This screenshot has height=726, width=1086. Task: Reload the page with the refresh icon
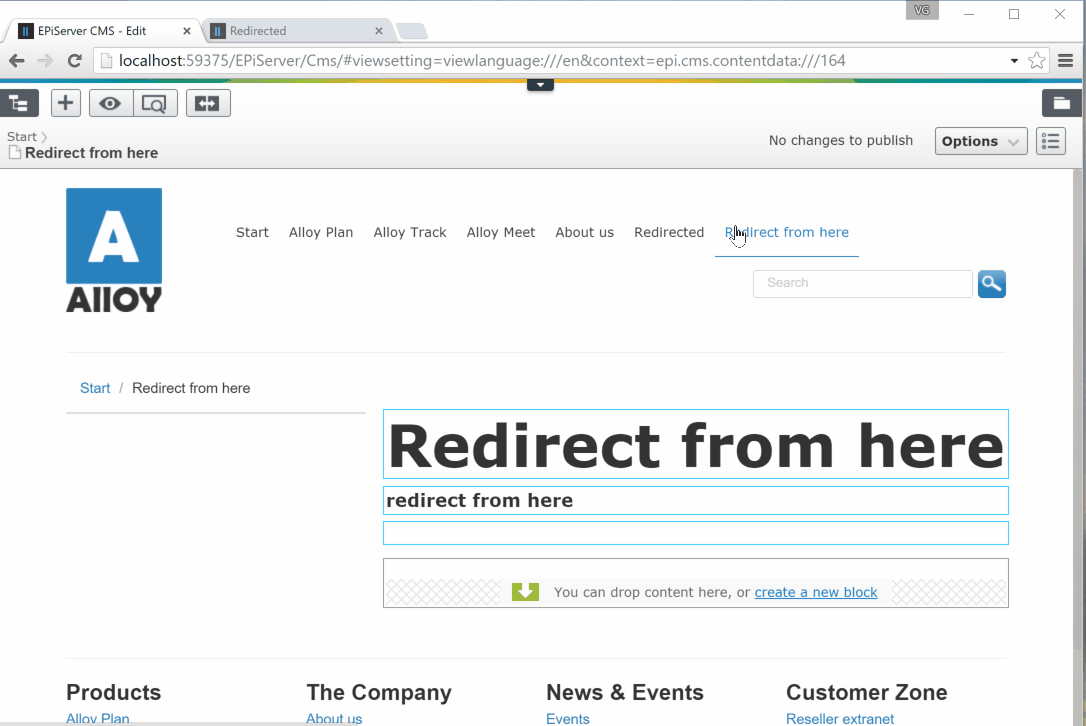[75, 61]
